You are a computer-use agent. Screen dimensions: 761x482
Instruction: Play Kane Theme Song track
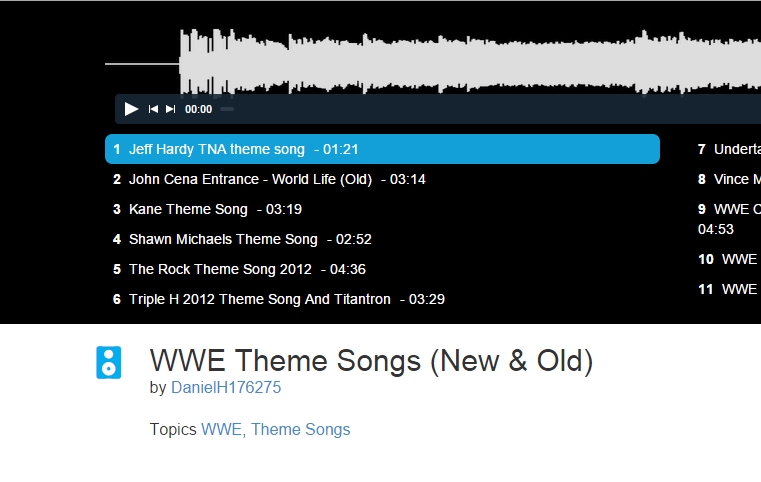pos(188,209)
